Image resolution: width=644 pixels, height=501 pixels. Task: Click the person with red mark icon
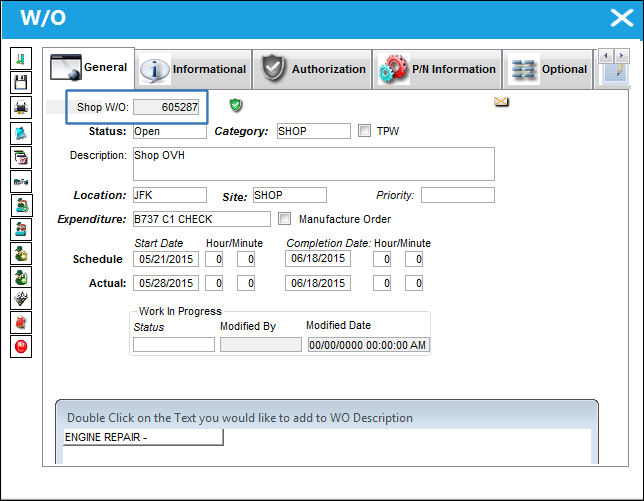[21, 230]
